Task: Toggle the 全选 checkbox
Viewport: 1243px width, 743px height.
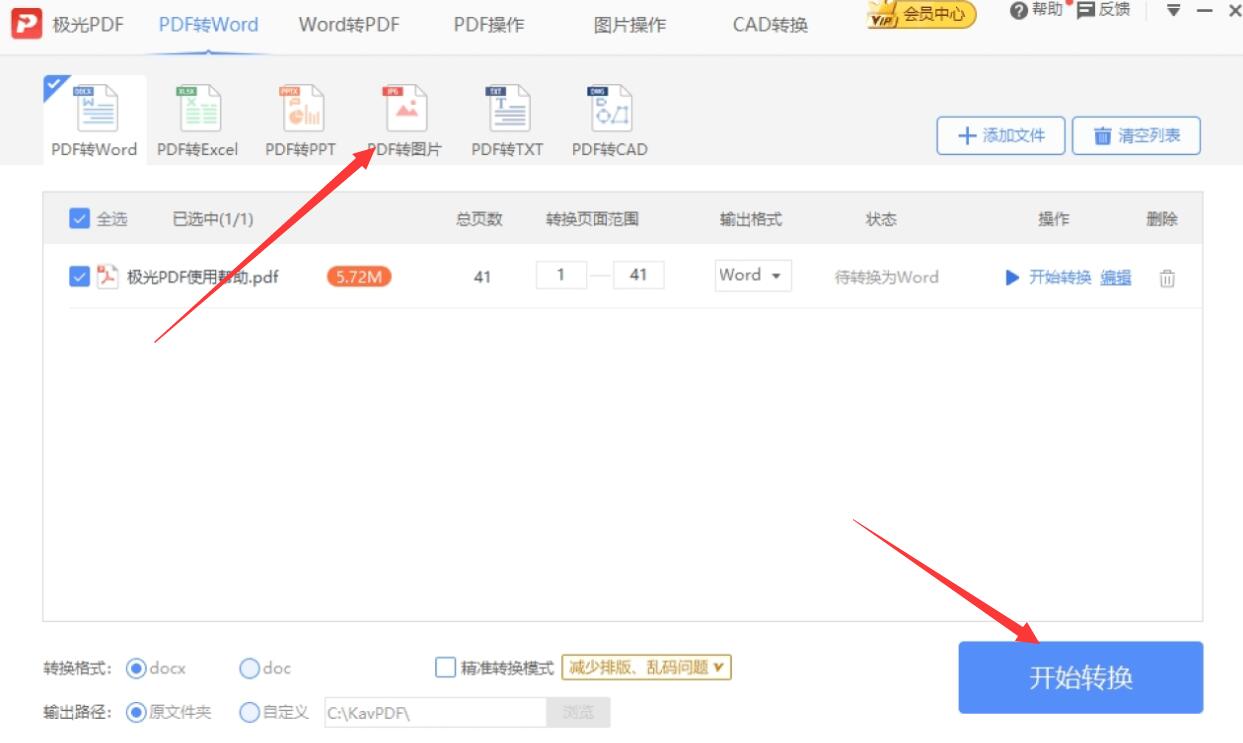Action: click(79, 219)
